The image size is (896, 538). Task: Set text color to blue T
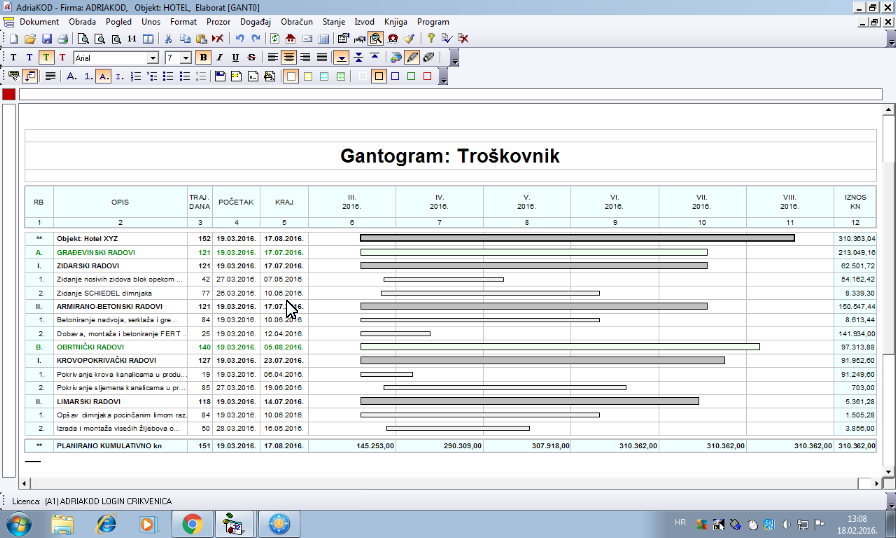(x=30, y=58)
